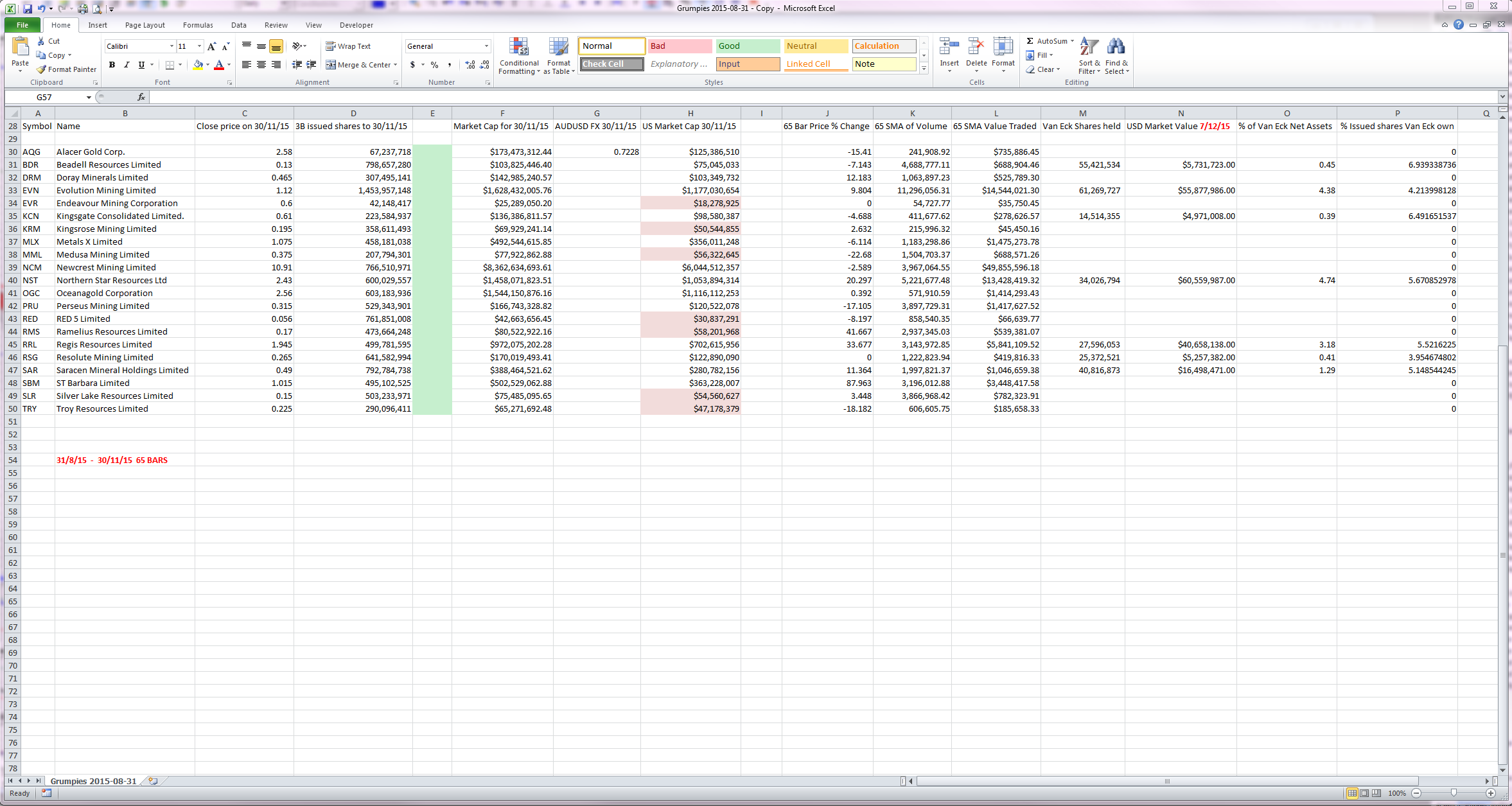Apply the Bad cell style

(x=680, y=46)
